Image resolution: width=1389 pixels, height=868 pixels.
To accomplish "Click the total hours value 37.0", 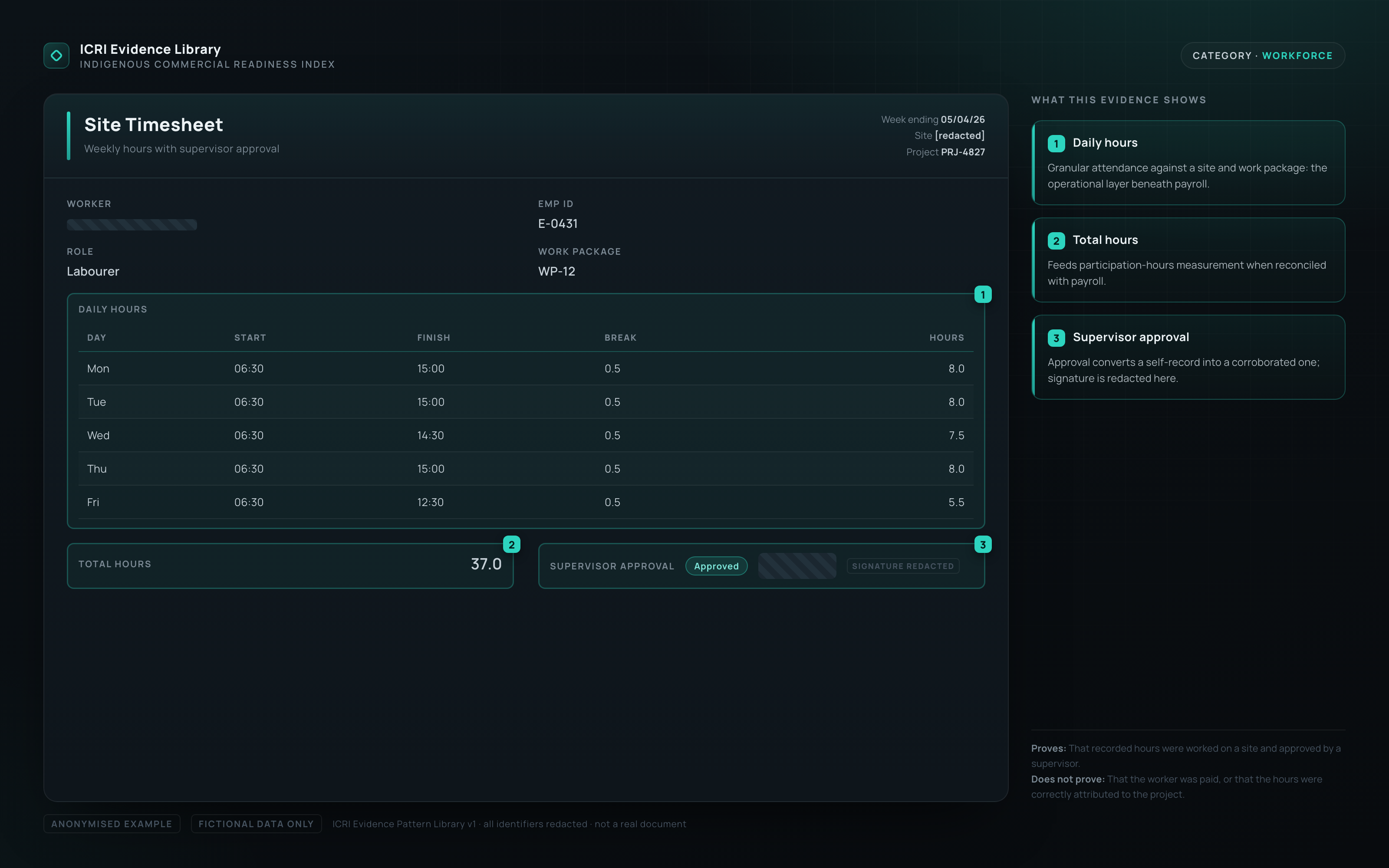I will pos(486,564).
